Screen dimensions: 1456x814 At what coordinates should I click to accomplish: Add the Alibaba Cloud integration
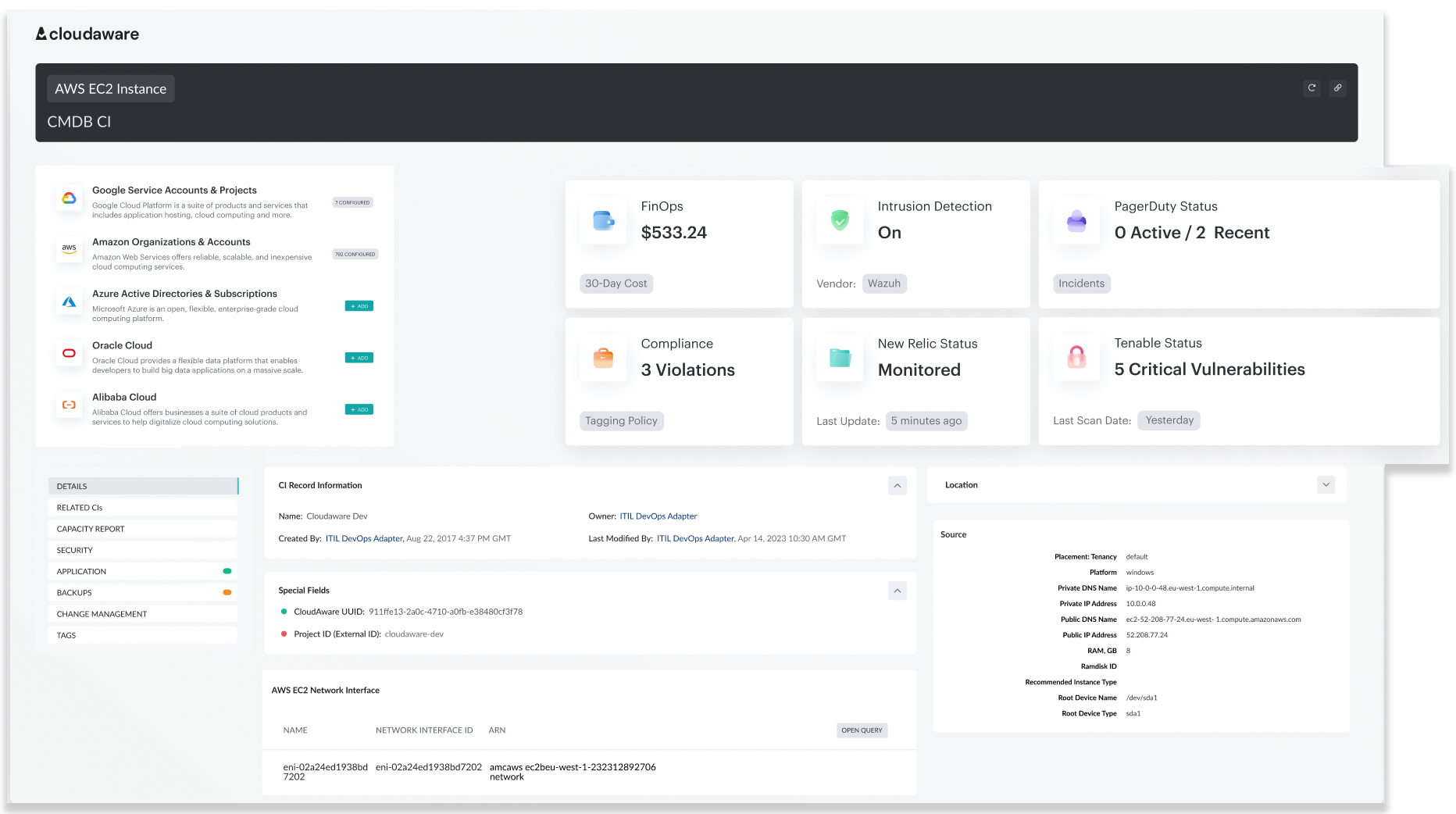point(359,409)
